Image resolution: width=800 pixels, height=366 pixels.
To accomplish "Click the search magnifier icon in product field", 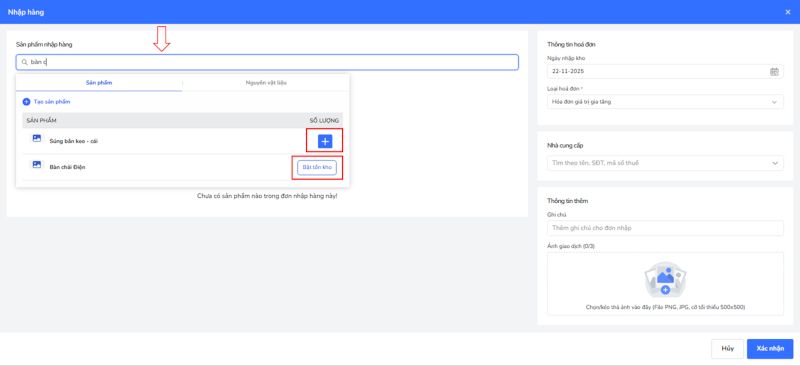I will click(24, 62).
